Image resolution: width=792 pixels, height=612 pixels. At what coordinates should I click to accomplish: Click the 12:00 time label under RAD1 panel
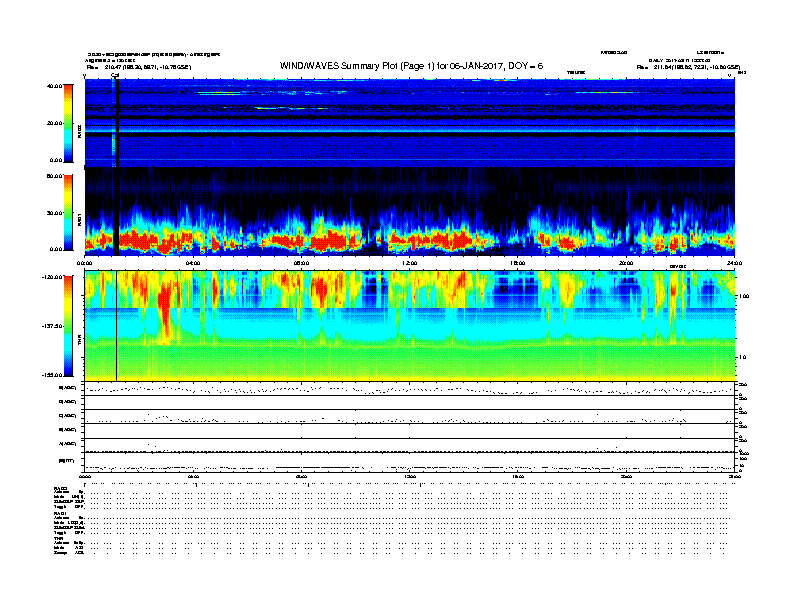410,263
